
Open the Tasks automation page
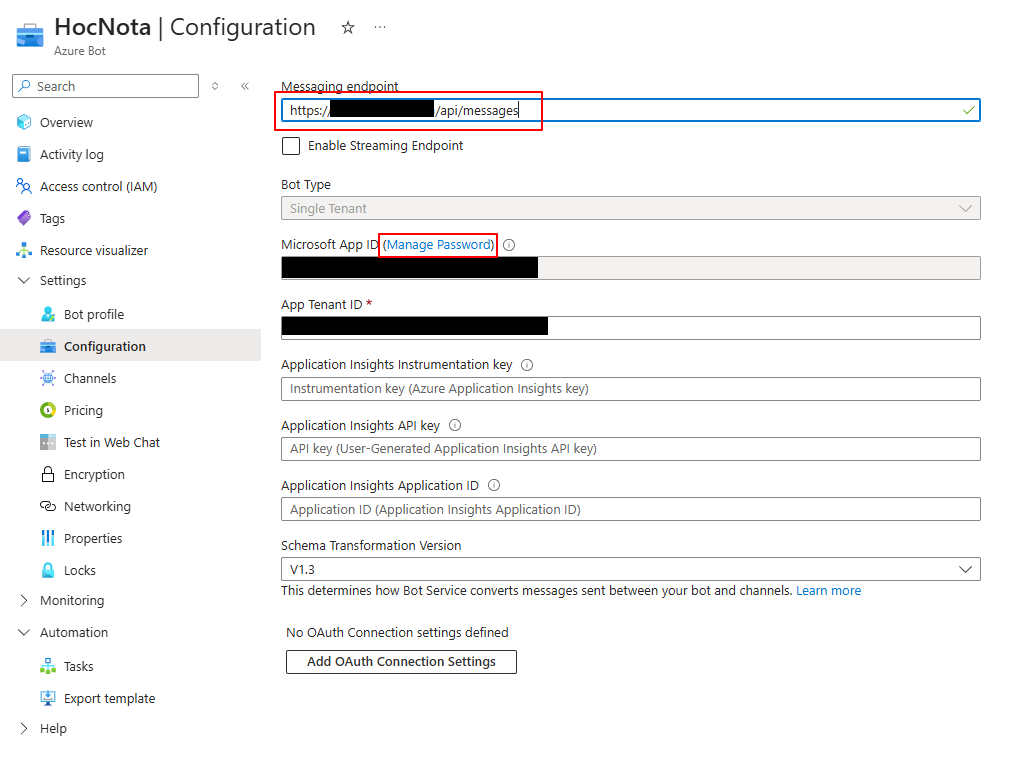point(78,666)
